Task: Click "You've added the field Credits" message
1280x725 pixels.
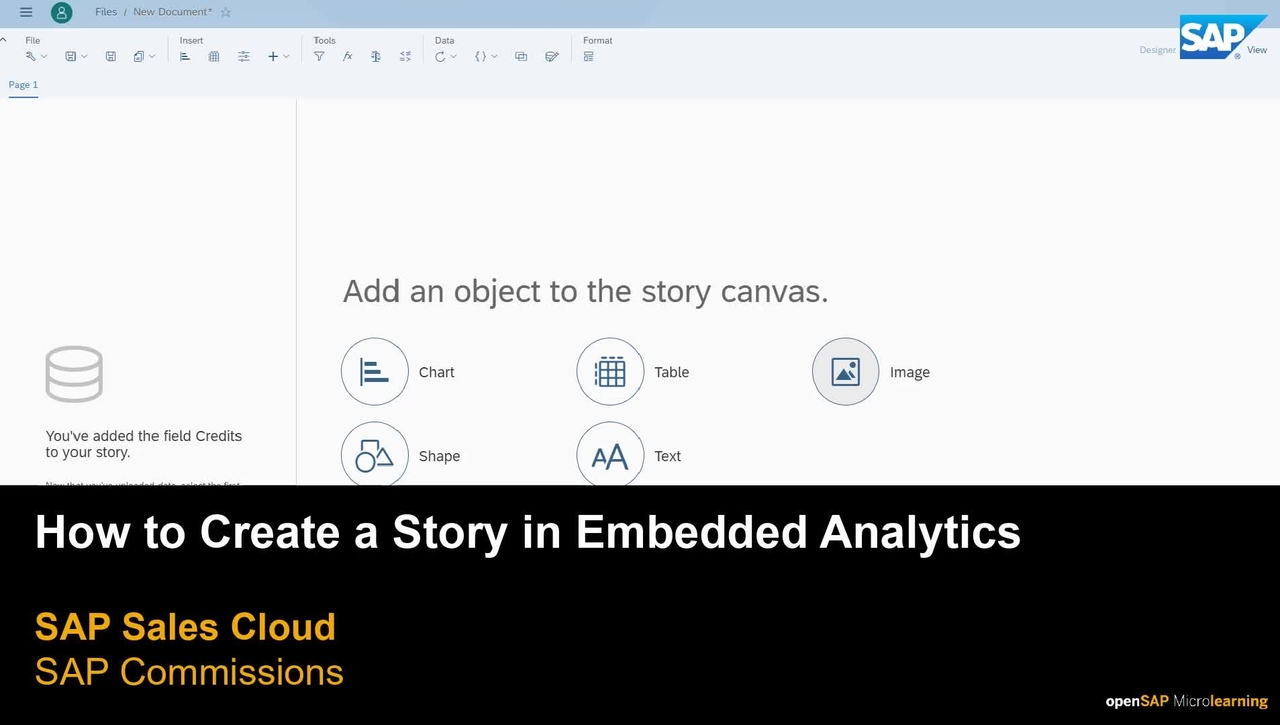Action: point(144,444)
